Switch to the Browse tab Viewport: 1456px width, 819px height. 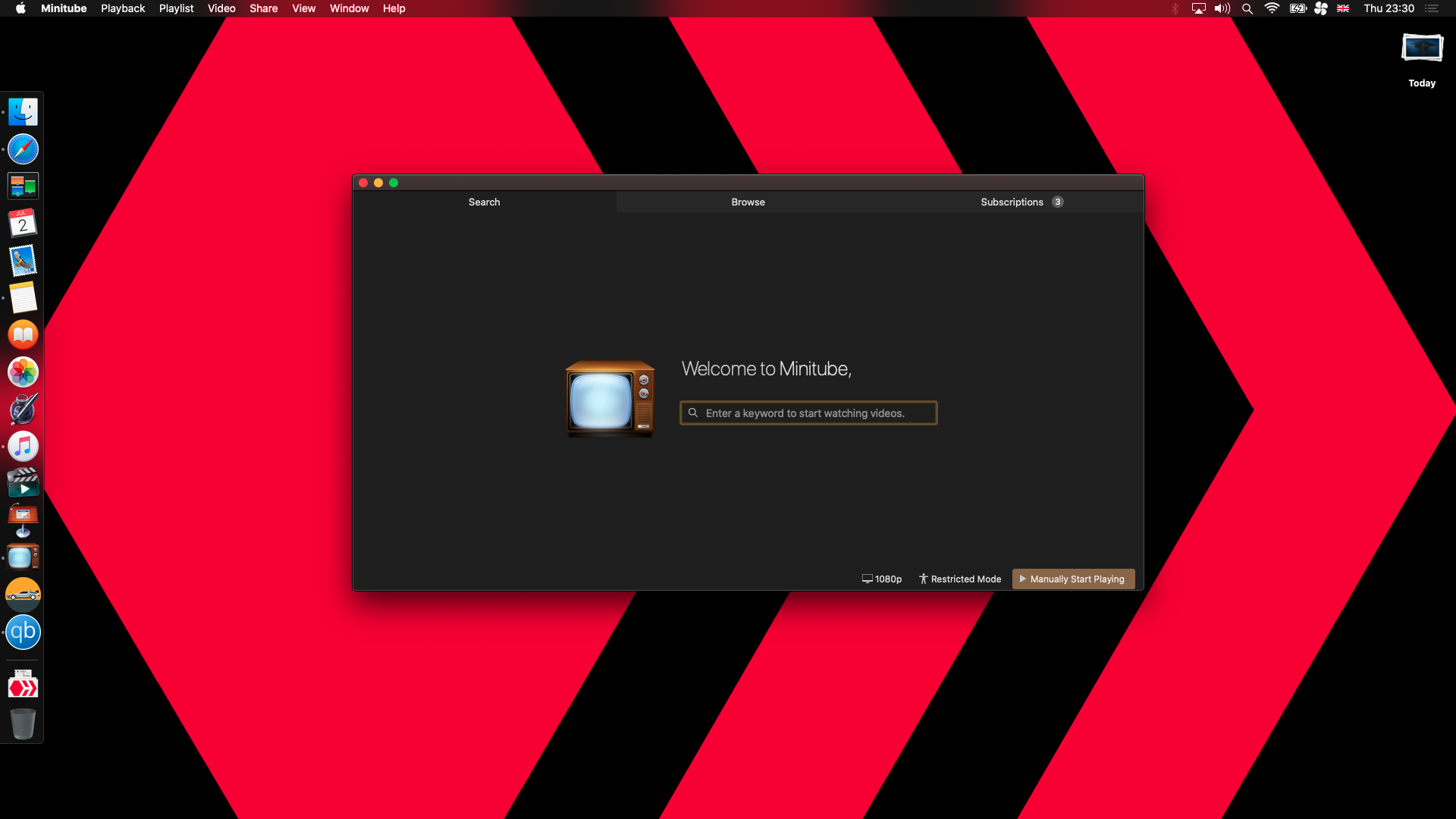click(748, 202)
